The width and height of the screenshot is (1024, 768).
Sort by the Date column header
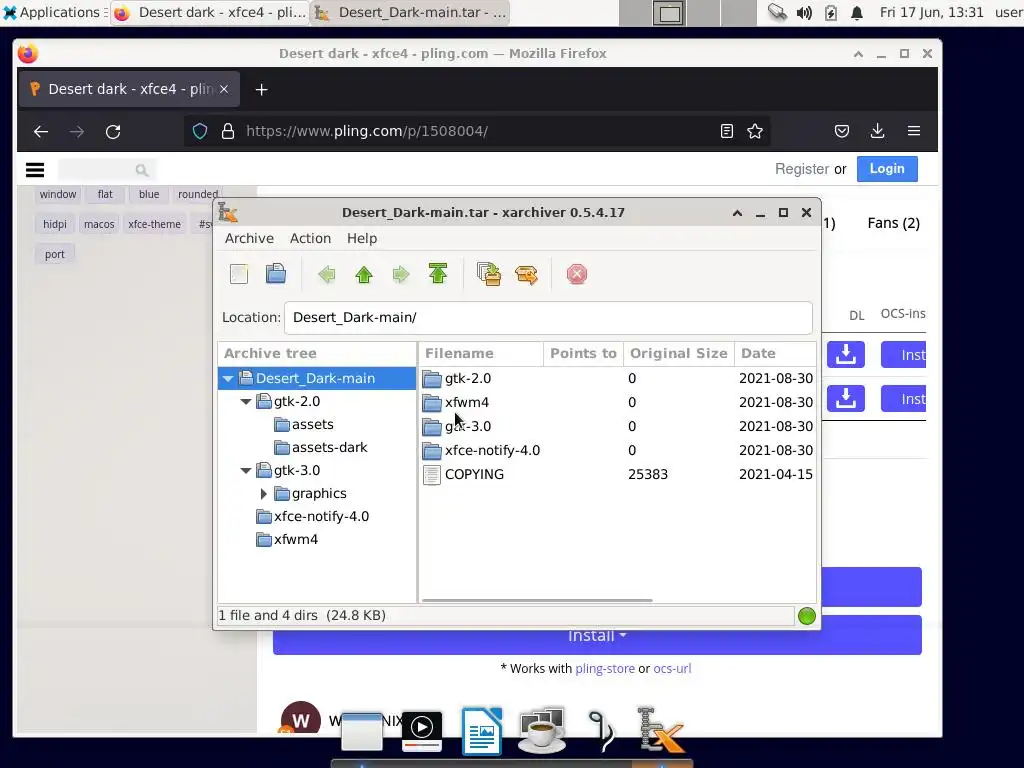[775, 353]
